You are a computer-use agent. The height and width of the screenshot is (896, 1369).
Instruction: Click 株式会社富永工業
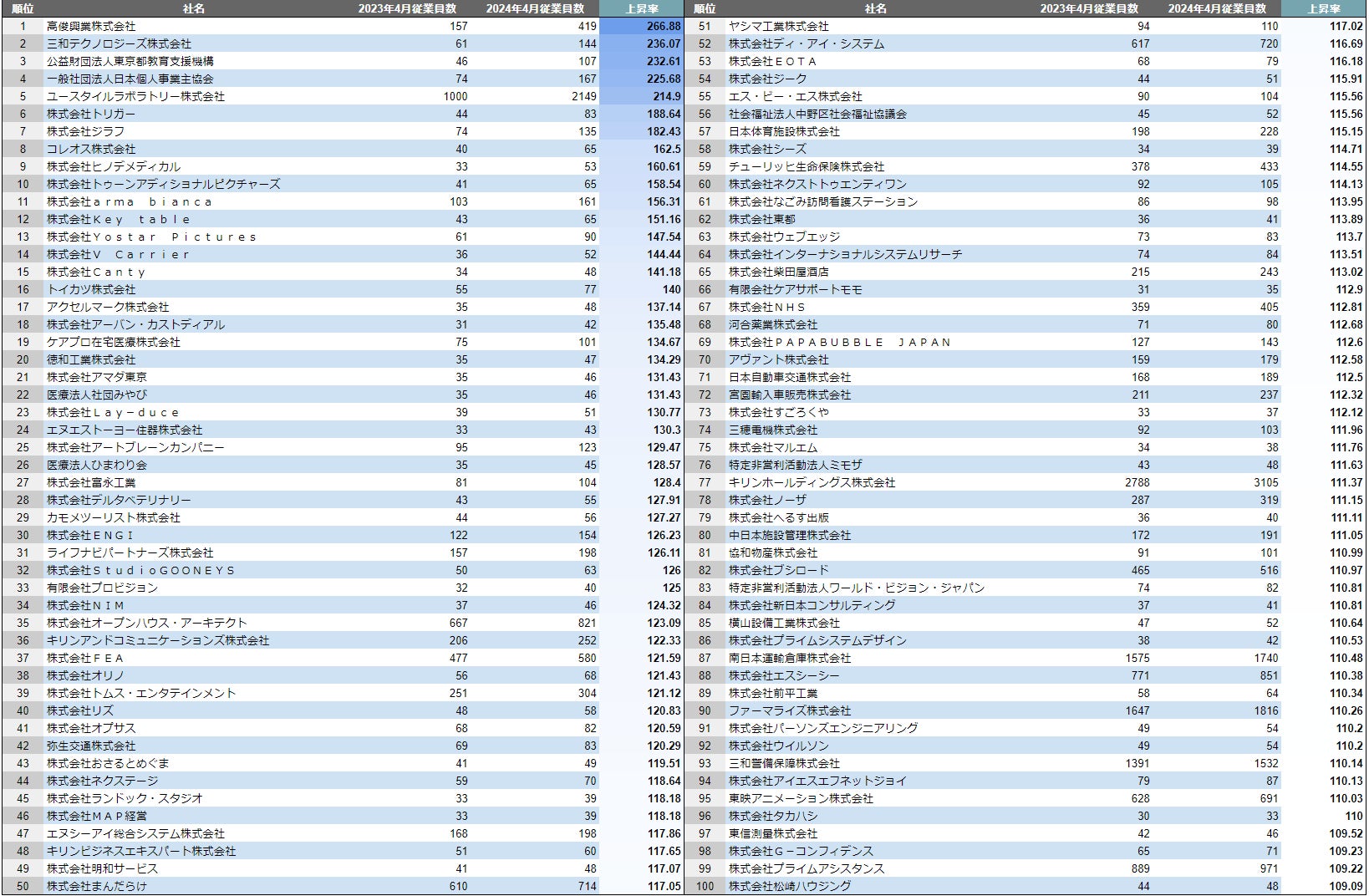[91, 482]
